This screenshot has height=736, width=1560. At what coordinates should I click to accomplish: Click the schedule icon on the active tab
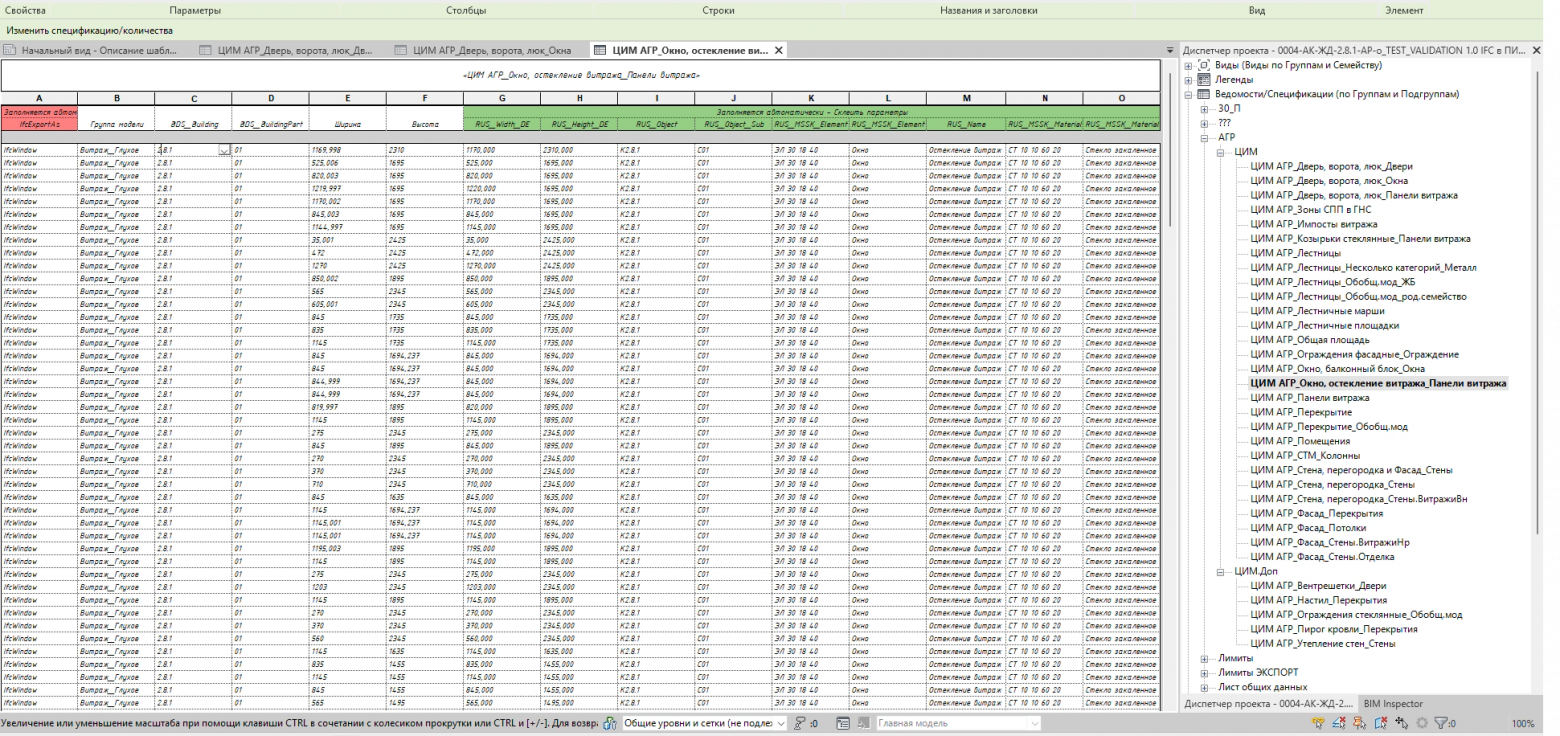click(x=599, y=49)
